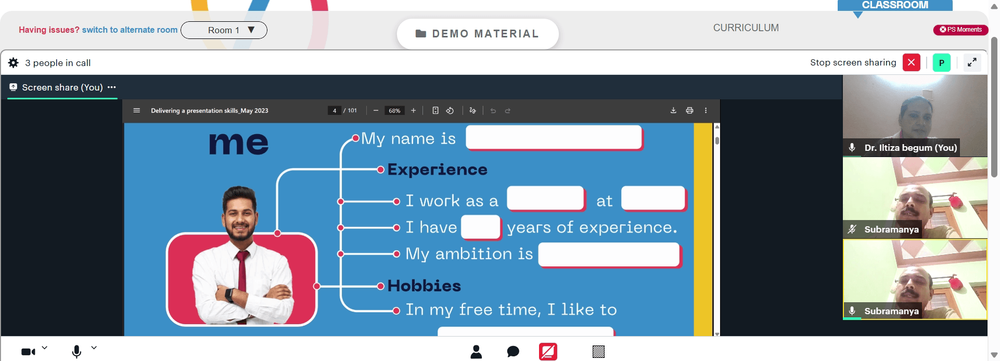Open Screen share (You) tab options dots
This screenshot has width=1000, height=361.
tap(112, 87)
